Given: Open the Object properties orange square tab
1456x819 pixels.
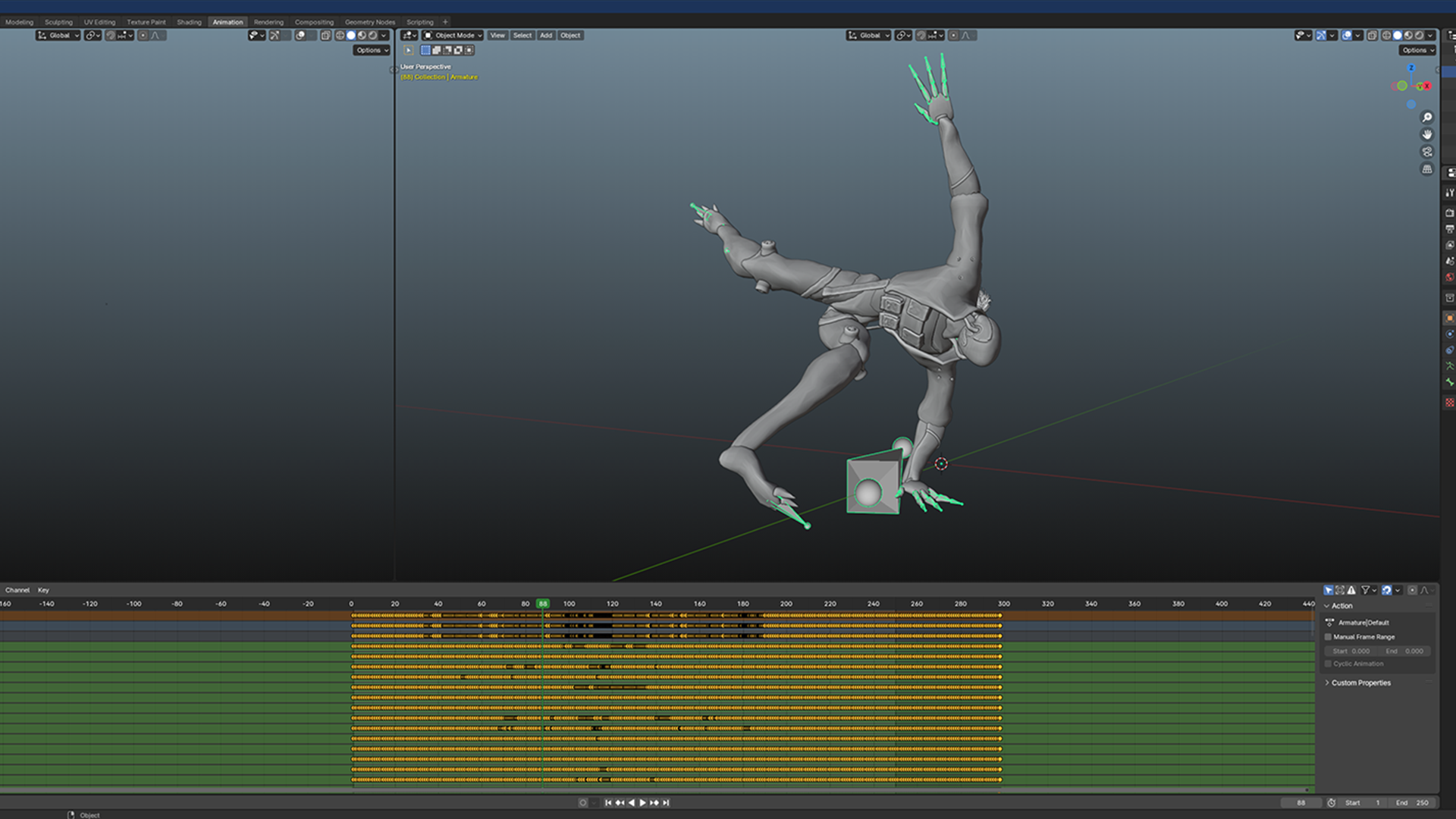Looking at the screenshot, I should point(1449,318).
